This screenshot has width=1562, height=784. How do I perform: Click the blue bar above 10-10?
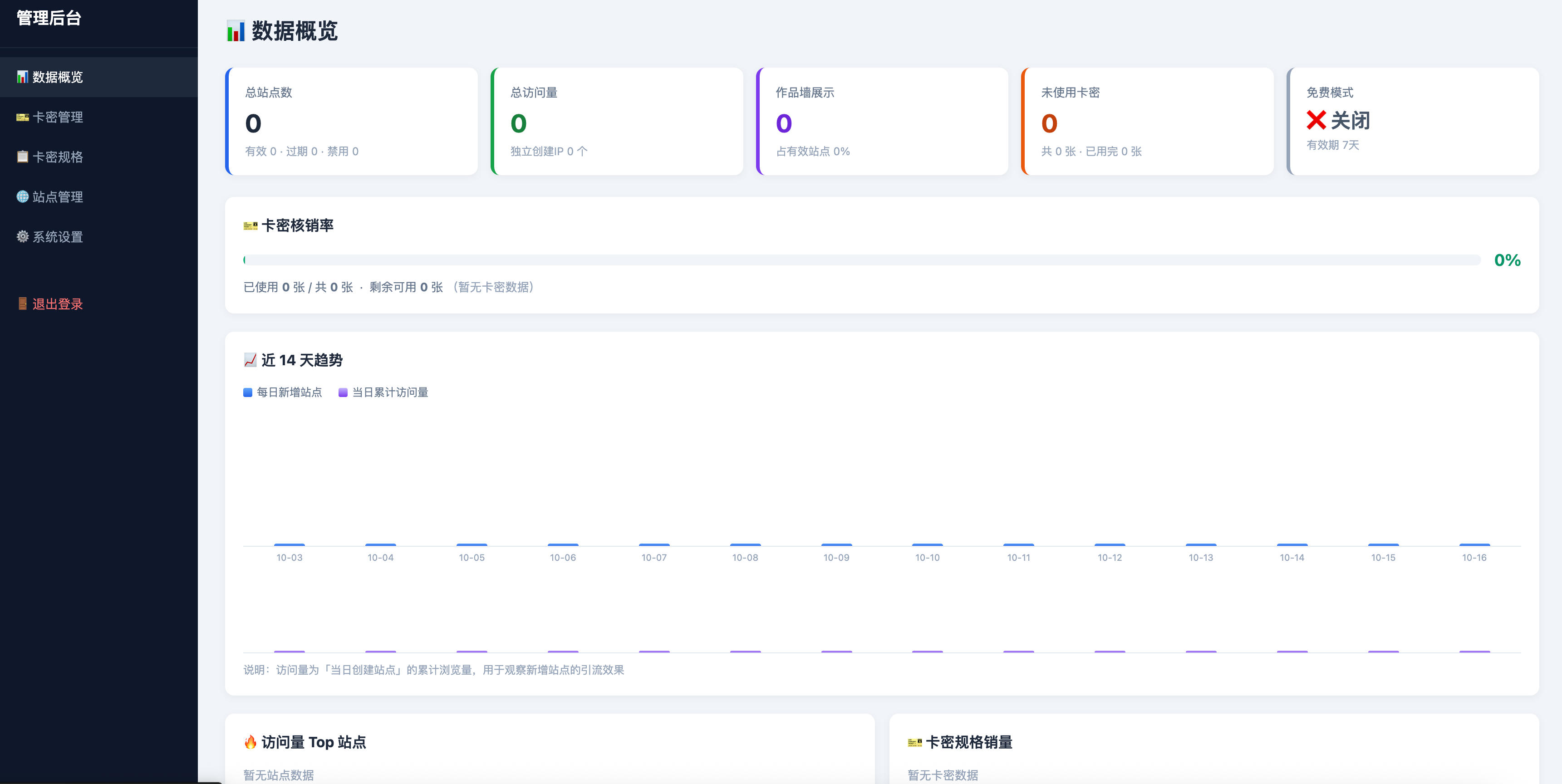(x=927, y=544)
